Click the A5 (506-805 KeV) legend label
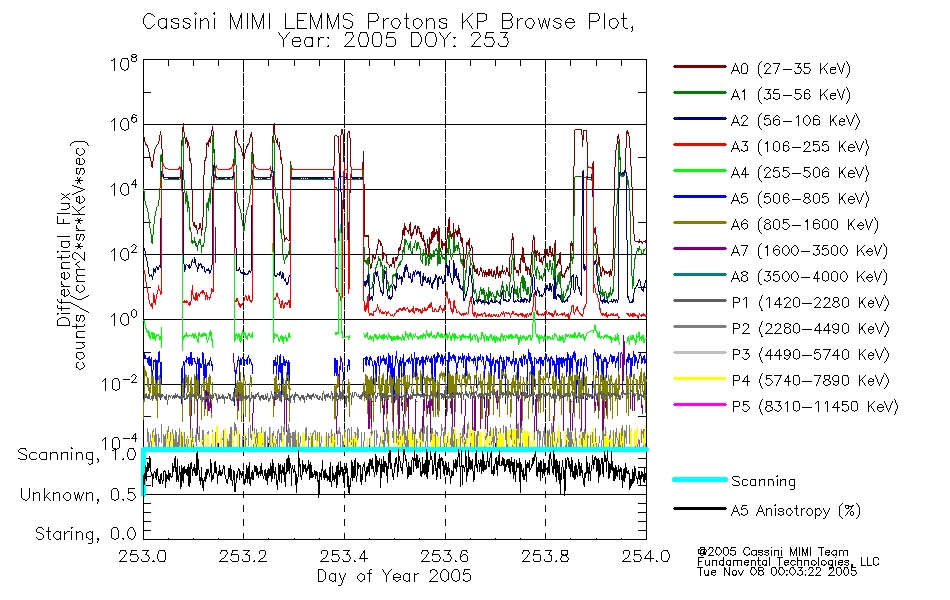This screenshot has width=950, height=600. pyautogui.click(x=800, y=199)
